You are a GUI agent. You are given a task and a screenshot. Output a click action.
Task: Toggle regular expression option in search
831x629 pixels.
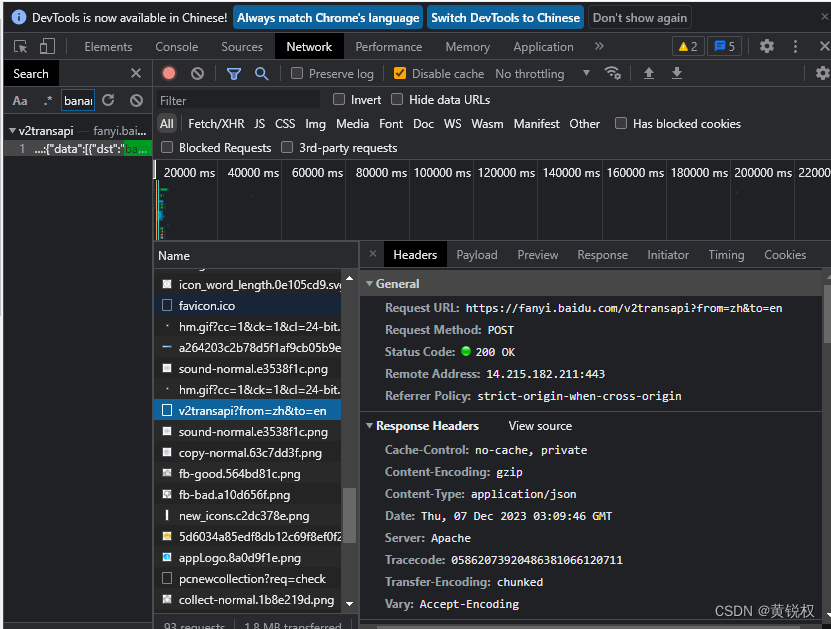click(x=48, y=101)
